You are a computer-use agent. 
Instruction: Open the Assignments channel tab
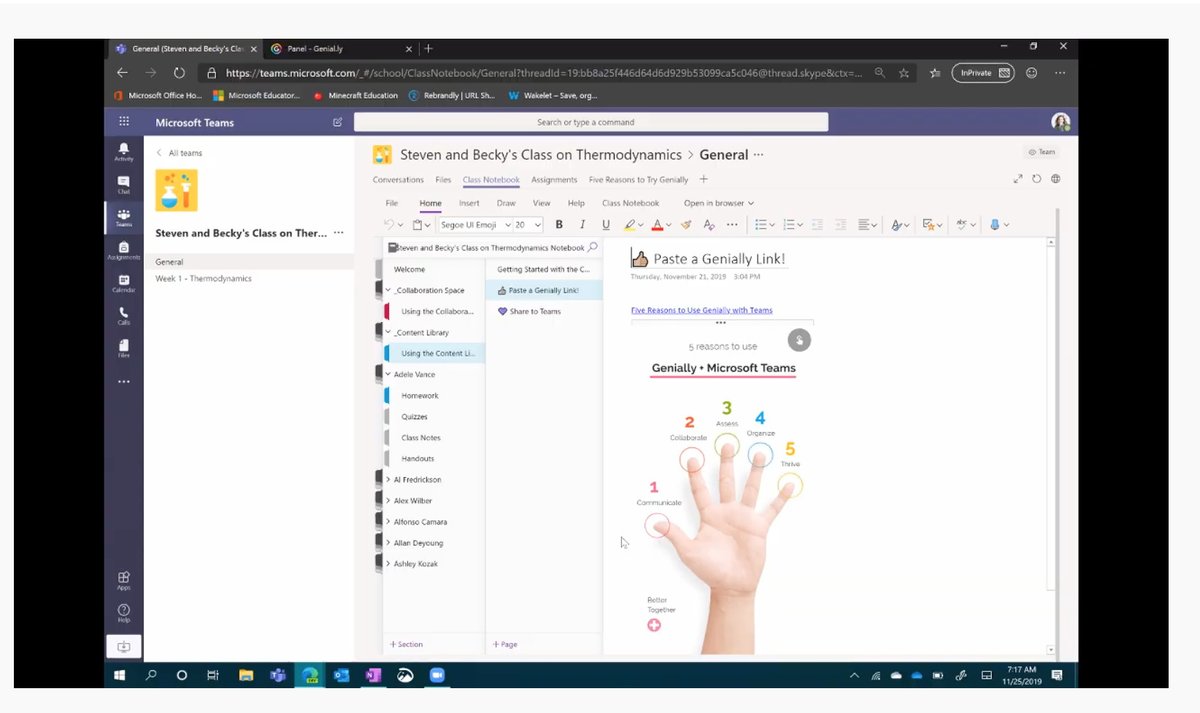tap(554, 180)
